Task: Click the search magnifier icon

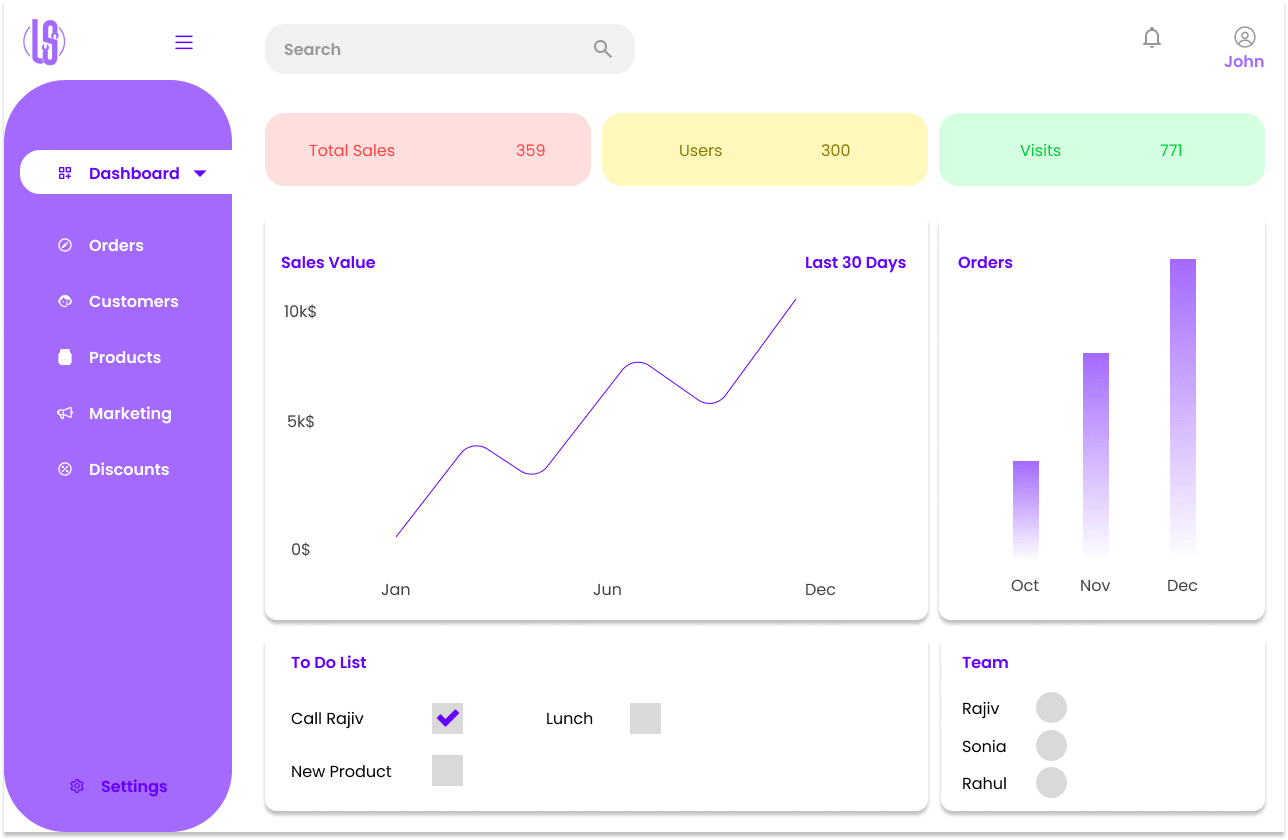Action: (x=602, y=49)
